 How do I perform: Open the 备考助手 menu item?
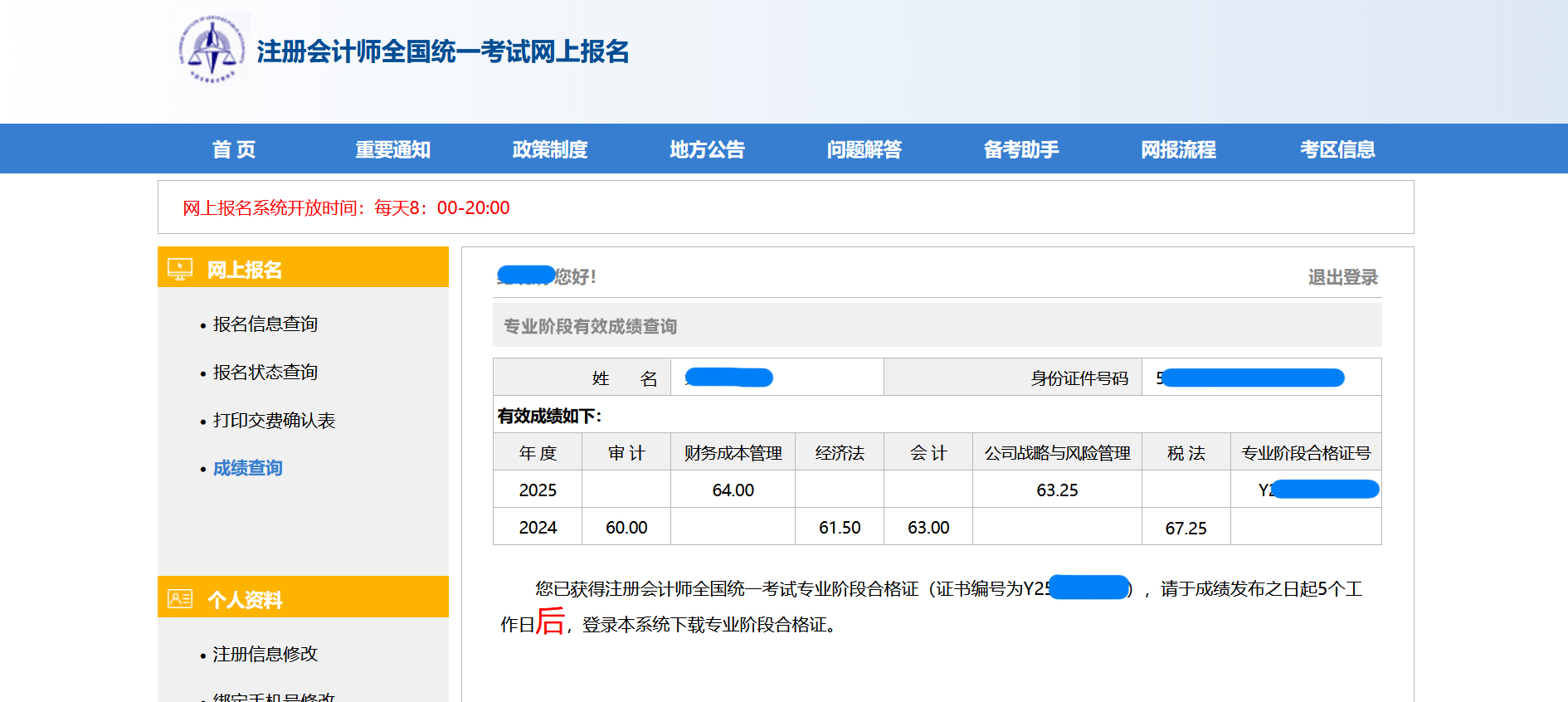[x=1020, y=149]
